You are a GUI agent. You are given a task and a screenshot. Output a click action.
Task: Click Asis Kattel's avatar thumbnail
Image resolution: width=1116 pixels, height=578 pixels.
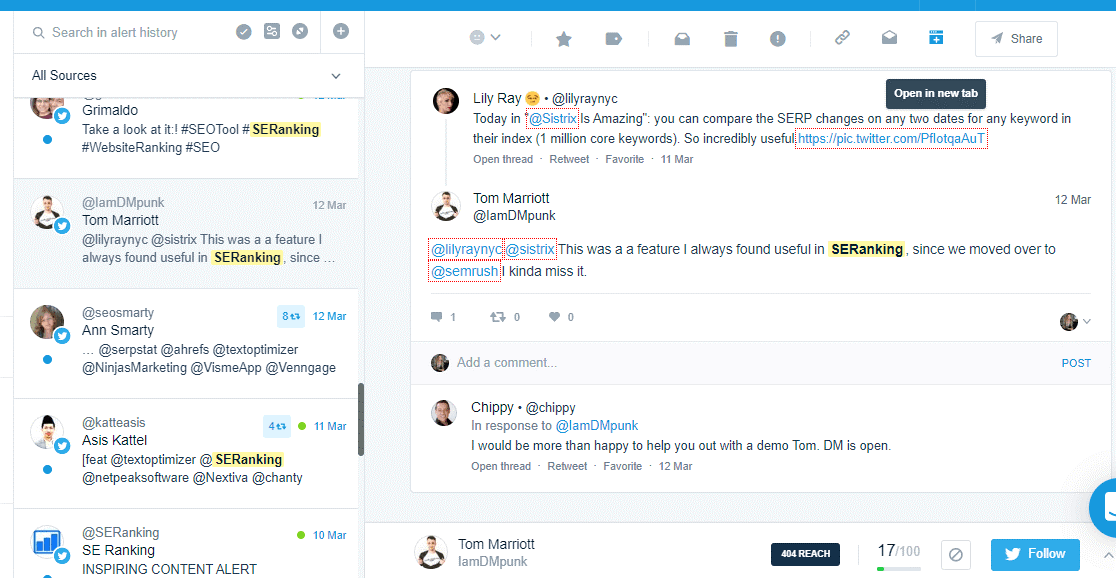(47, 431)
